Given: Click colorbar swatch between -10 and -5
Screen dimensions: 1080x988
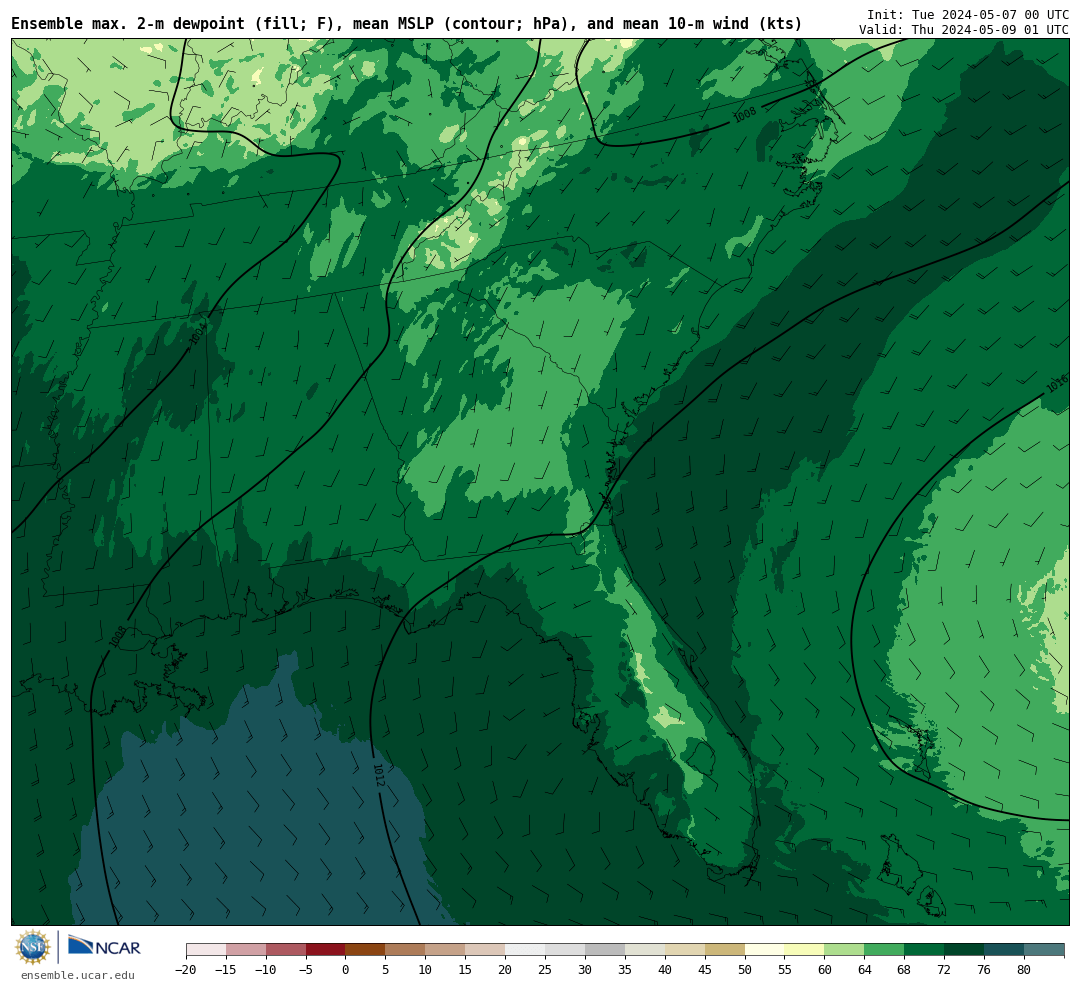Looking at the screenshot, I should (x=286, y=950).
